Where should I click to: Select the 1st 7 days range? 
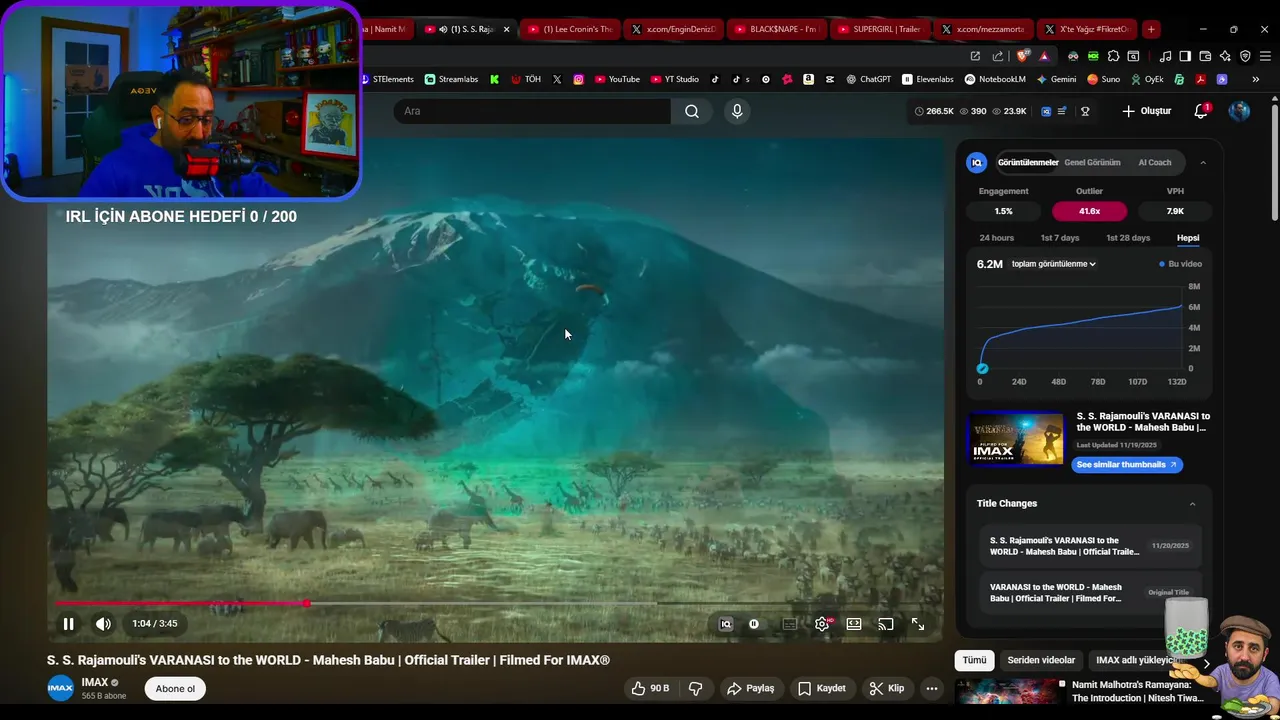coord(1060,238)
